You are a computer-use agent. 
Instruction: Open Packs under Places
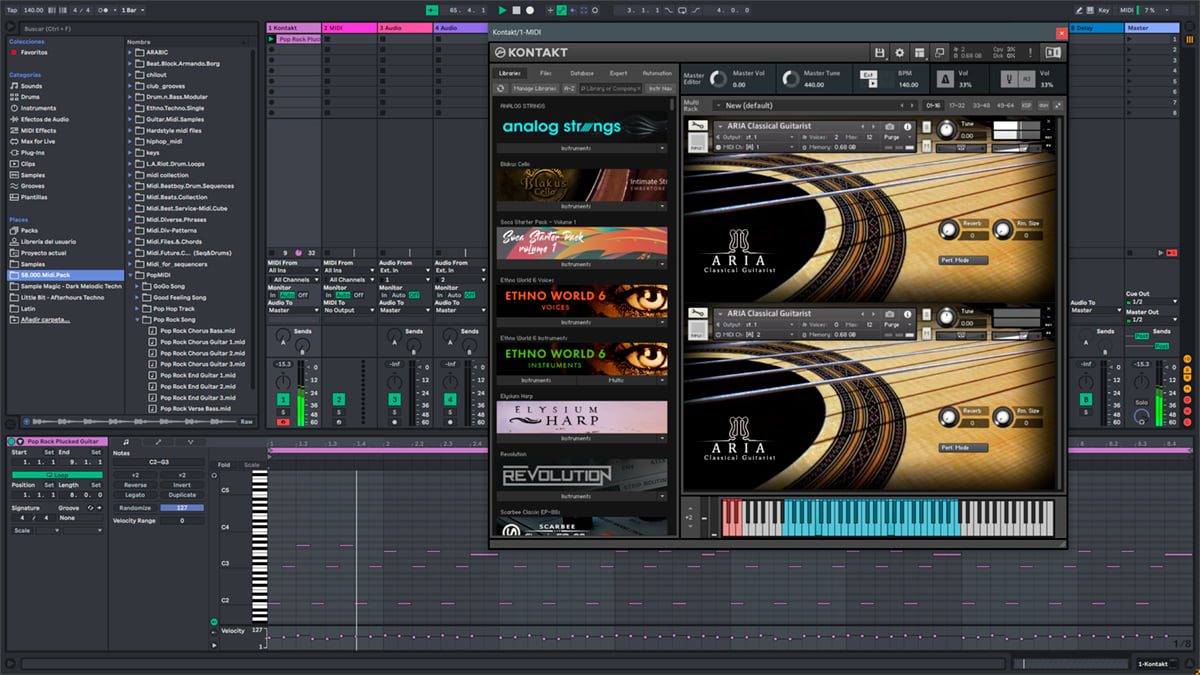(29, 230)
